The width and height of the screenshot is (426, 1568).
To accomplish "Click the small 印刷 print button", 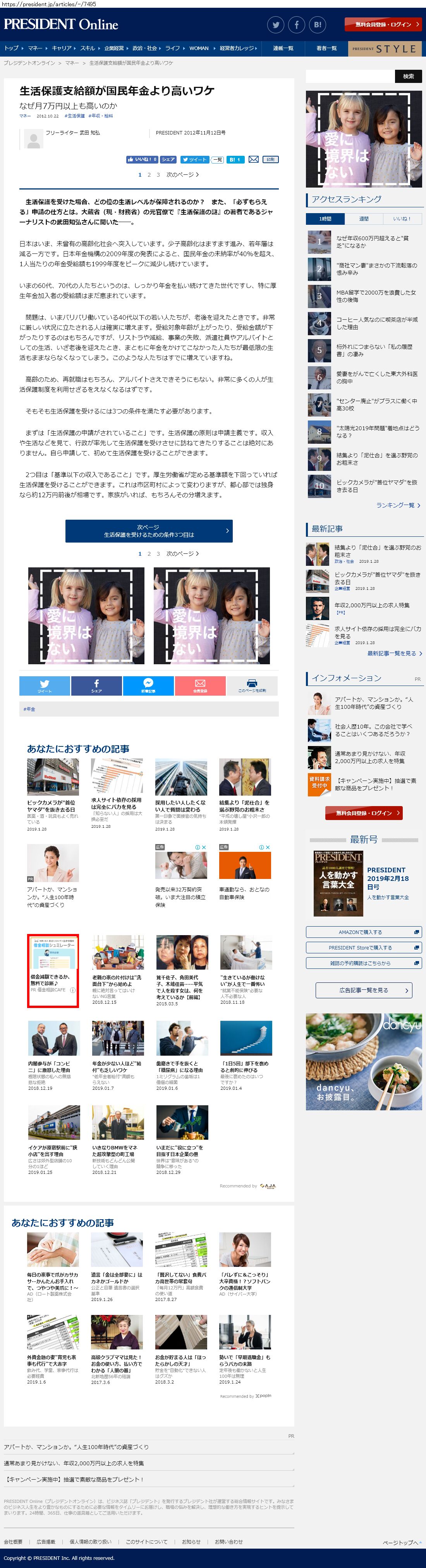I will [x=271, y=160].
